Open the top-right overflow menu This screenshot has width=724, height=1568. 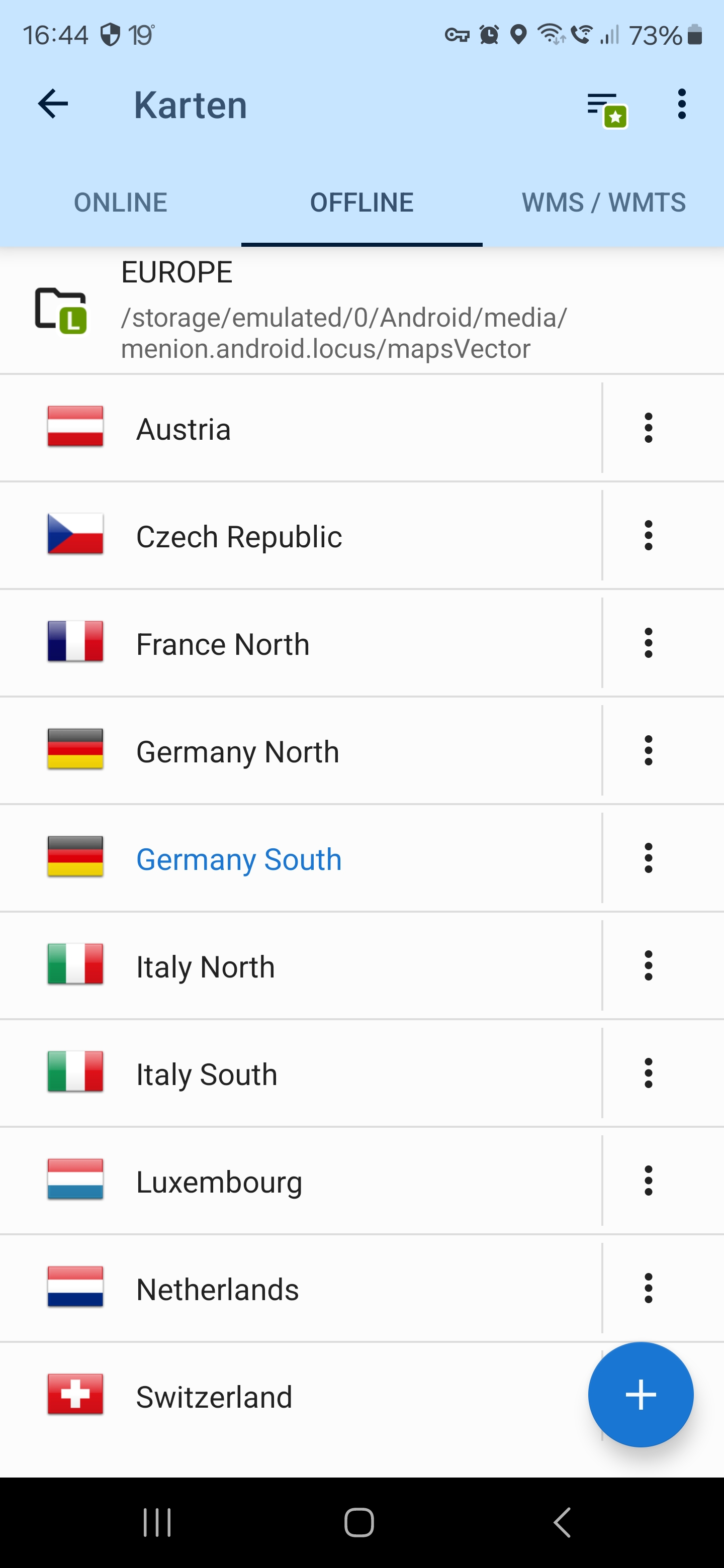(681, 105)
